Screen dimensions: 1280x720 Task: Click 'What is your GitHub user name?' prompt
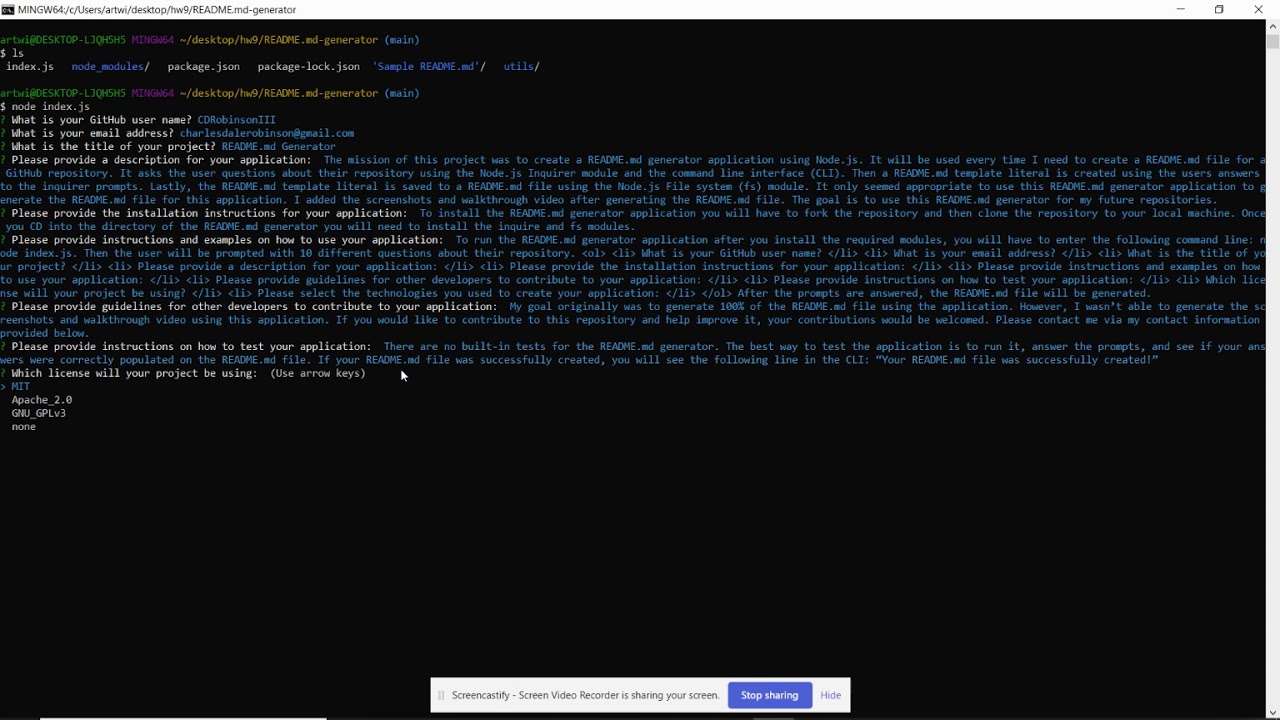click(101, 120)
